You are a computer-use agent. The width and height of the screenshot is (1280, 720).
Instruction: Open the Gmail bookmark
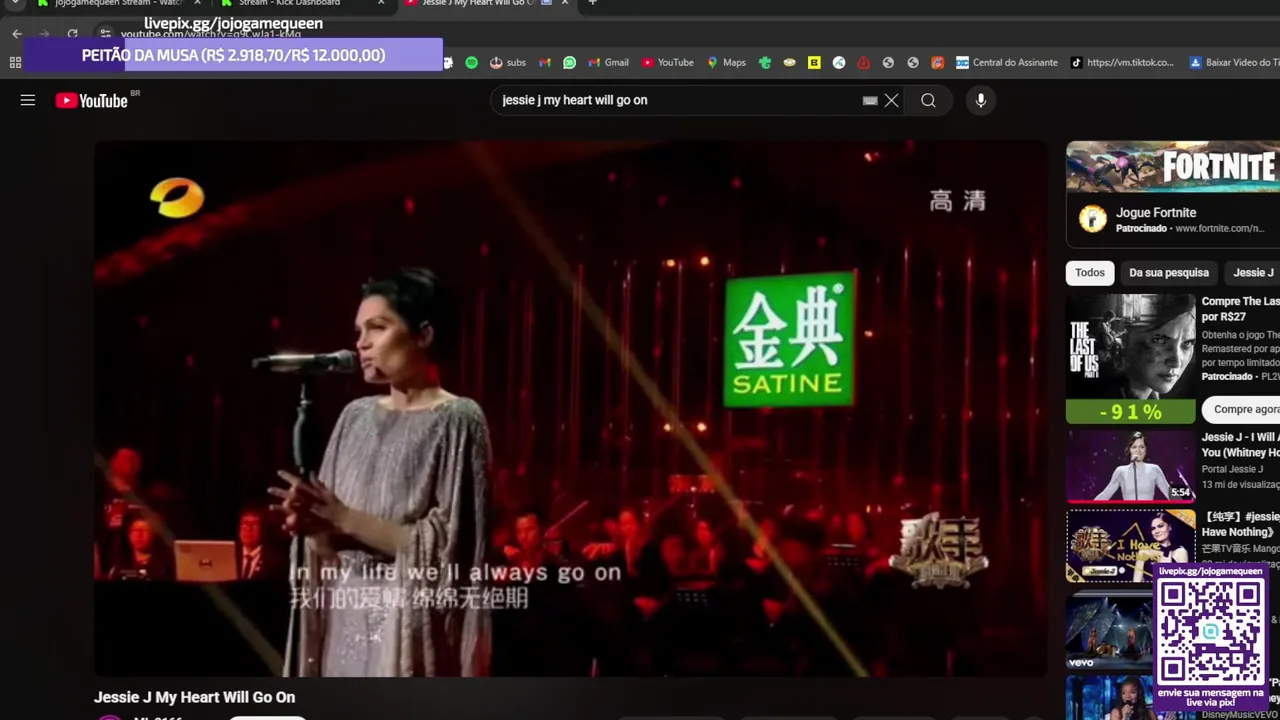[x=608, y=62]
